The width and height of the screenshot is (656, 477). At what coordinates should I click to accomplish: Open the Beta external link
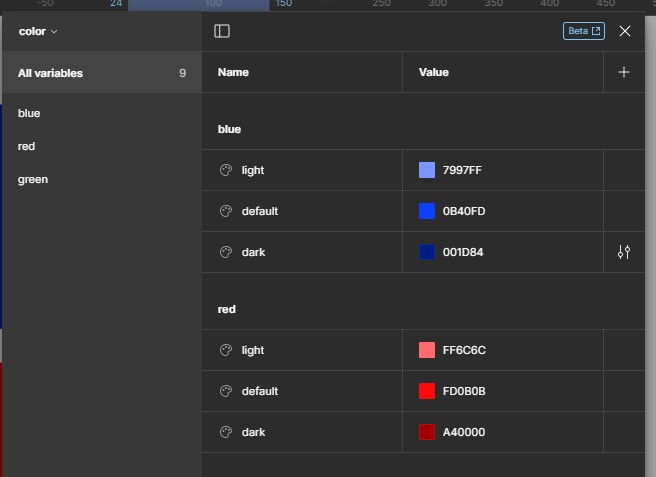click(x=584, y=31)
